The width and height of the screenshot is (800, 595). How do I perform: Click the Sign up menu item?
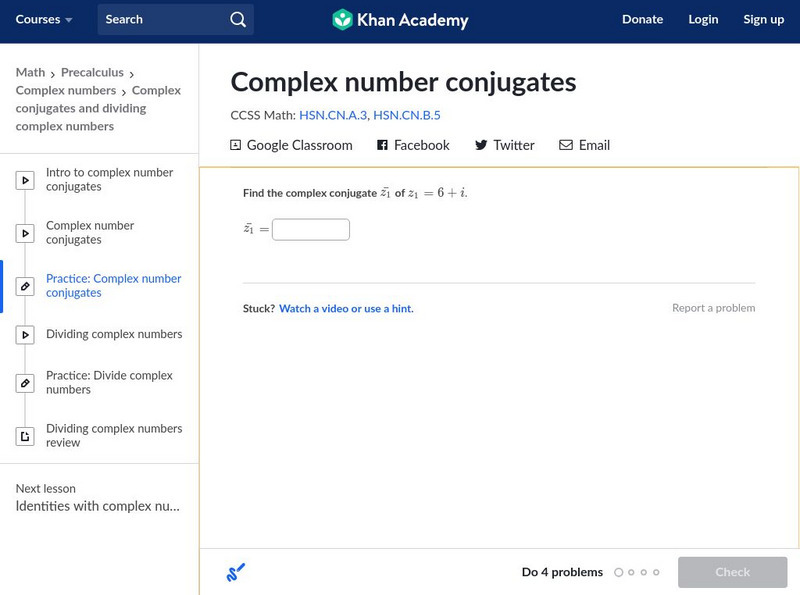(763, 20)
